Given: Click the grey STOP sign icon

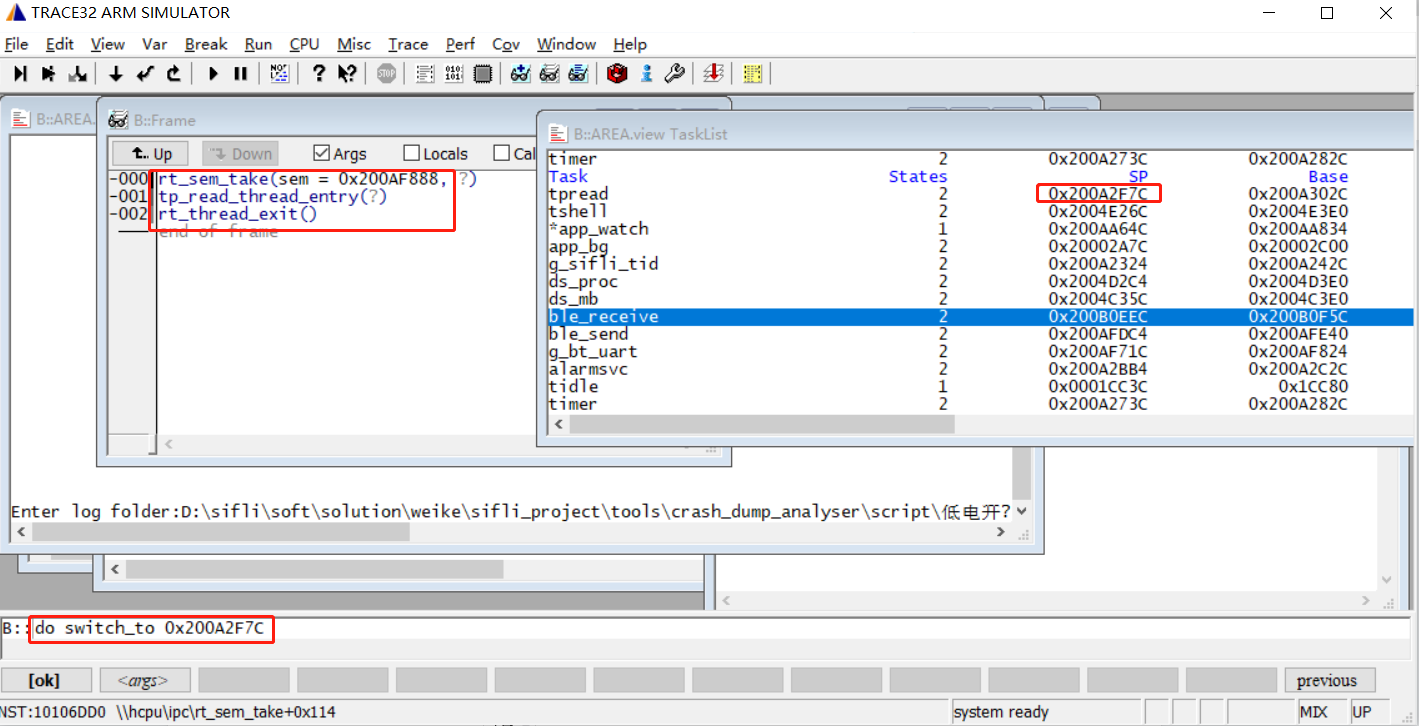Looking at the screenshot, I should click(x=386, y=73).
